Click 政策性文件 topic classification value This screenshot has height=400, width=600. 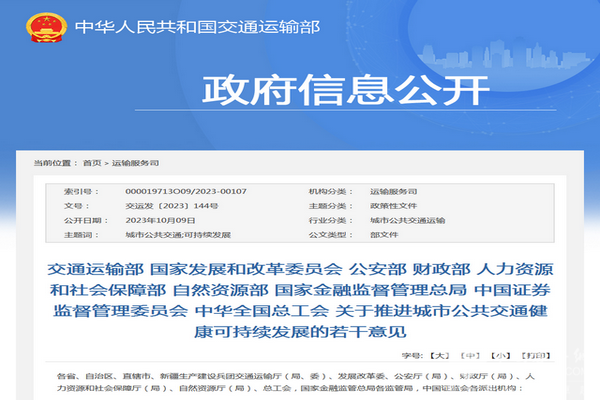pyautogui.click(x=393, y=204)
